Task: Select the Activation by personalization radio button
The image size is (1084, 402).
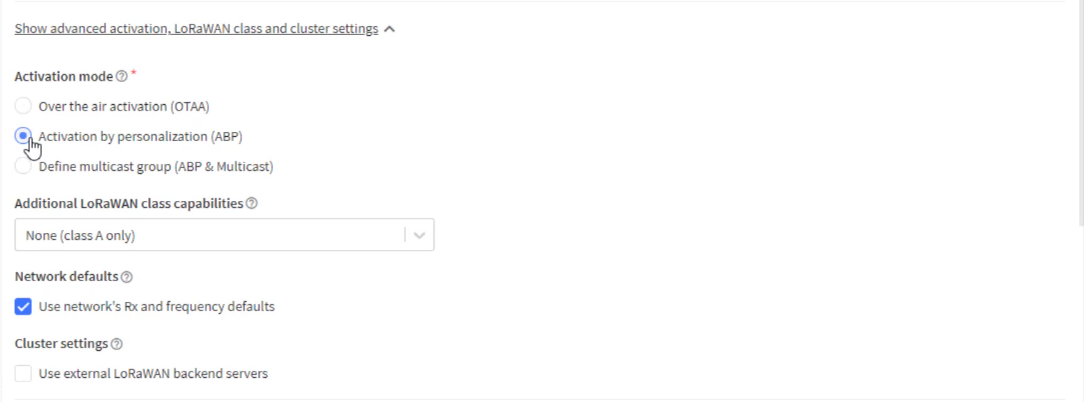Action: [24, 136]
